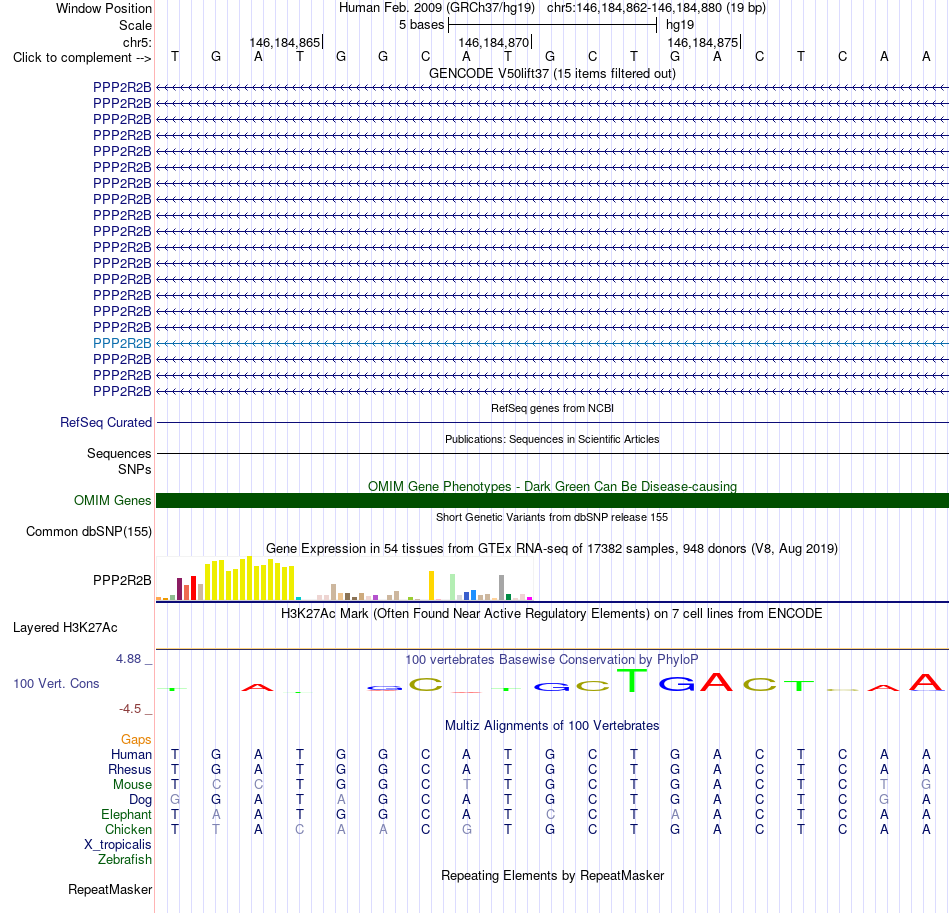Click the Human species label
Screen dimensions: 950x913
[131, 754]
